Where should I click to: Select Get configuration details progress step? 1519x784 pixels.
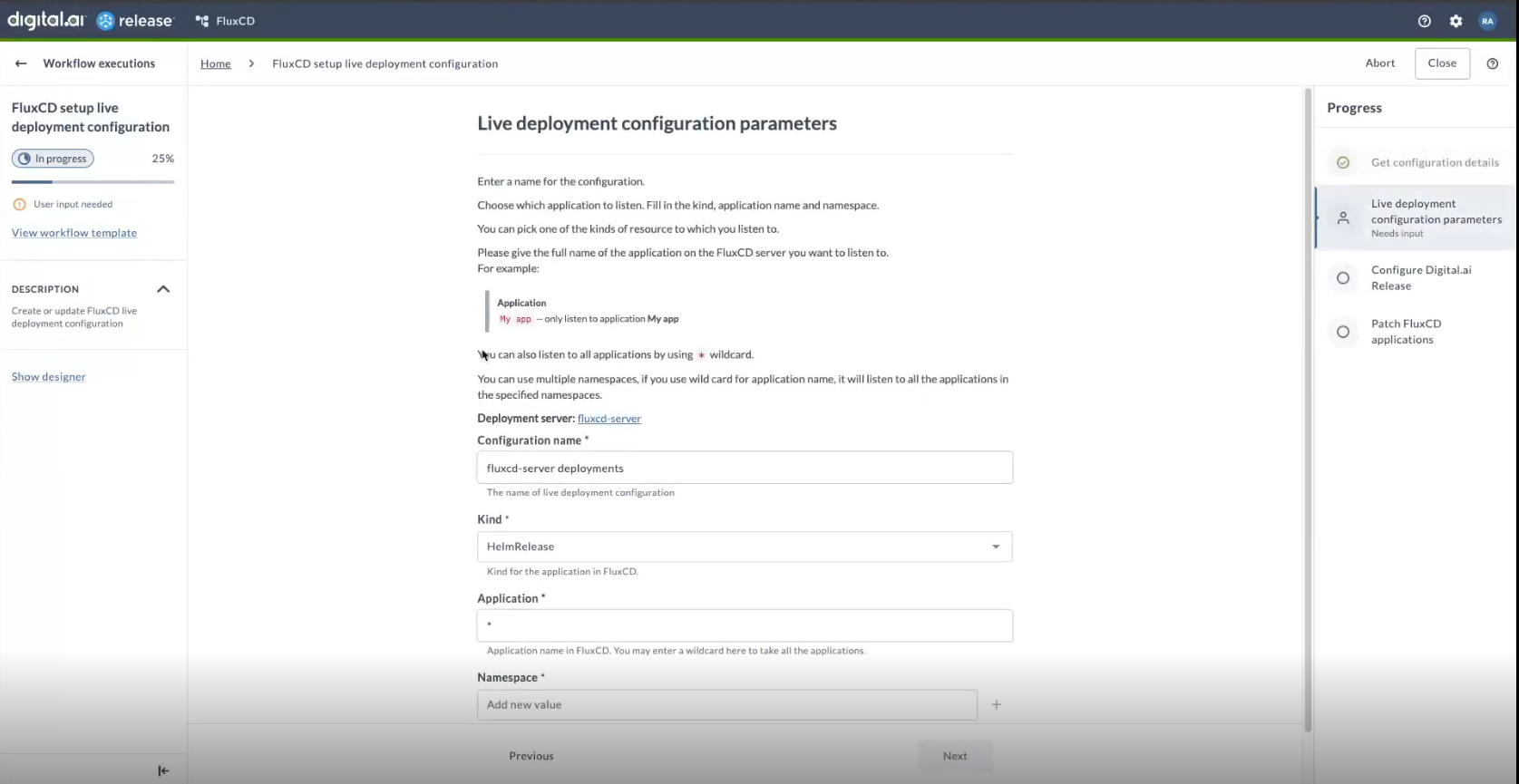point(1416,162)
